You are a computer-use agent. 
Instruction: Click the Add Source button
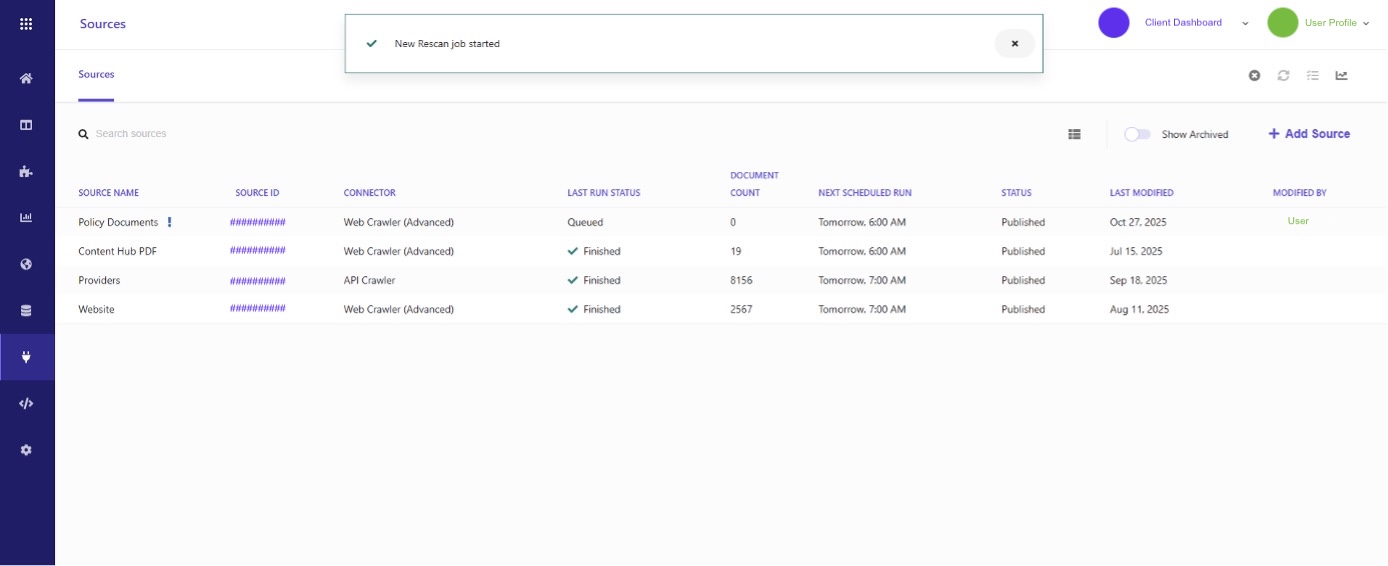[1309, 134]
